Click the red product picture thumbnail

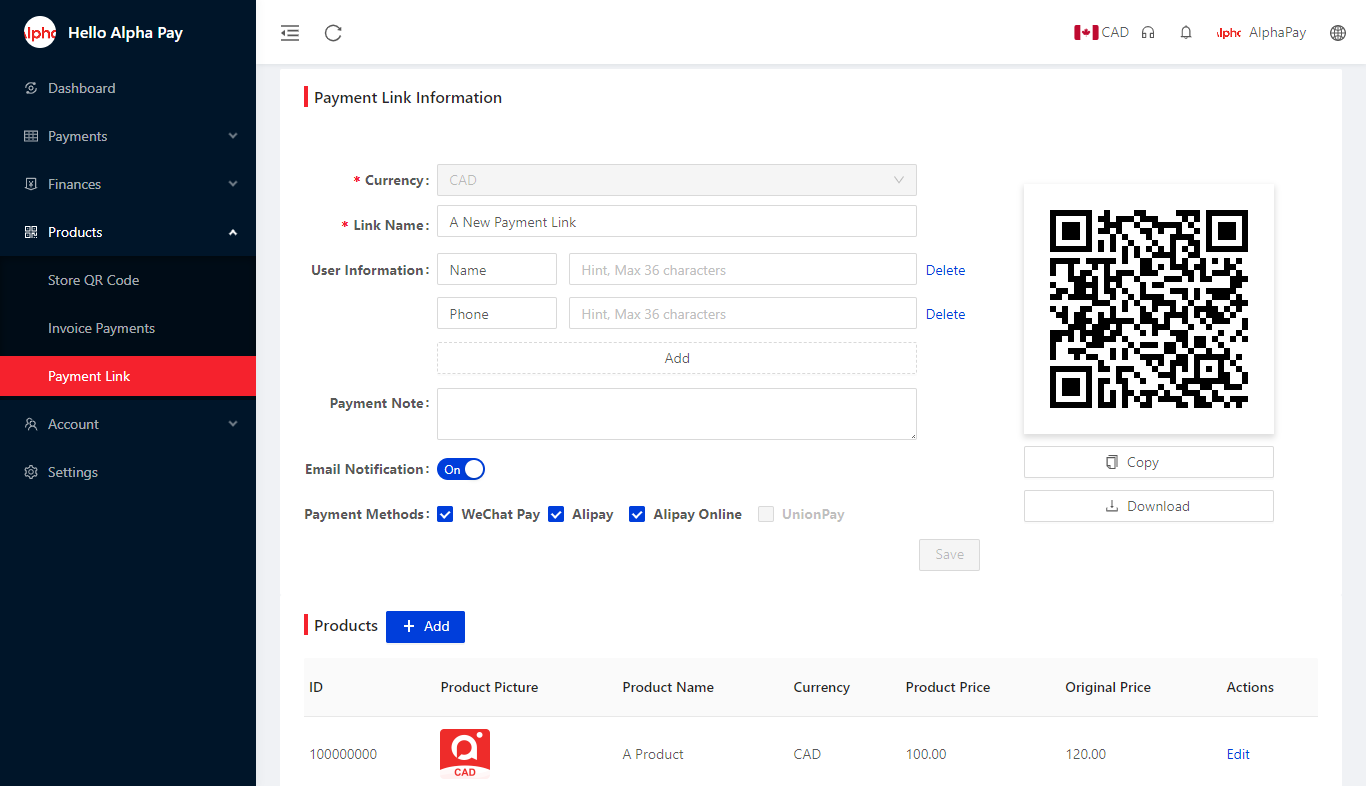coord(465,754)
